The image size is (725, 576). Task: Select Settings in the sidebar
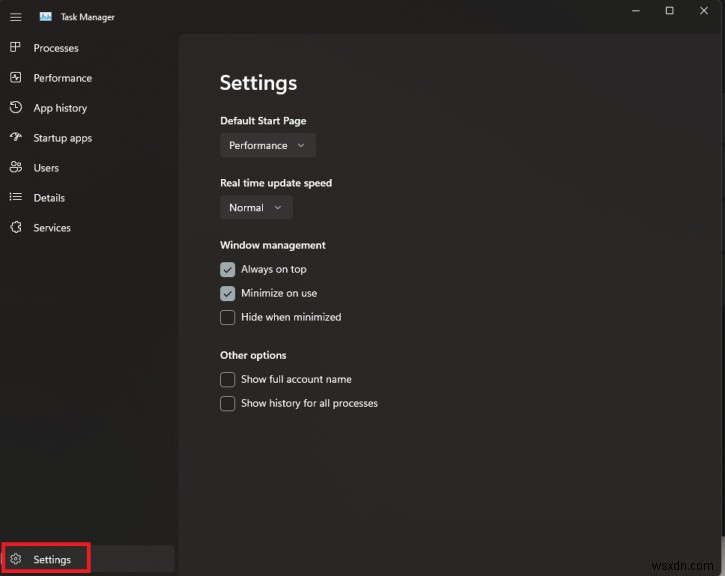point(88,559)
